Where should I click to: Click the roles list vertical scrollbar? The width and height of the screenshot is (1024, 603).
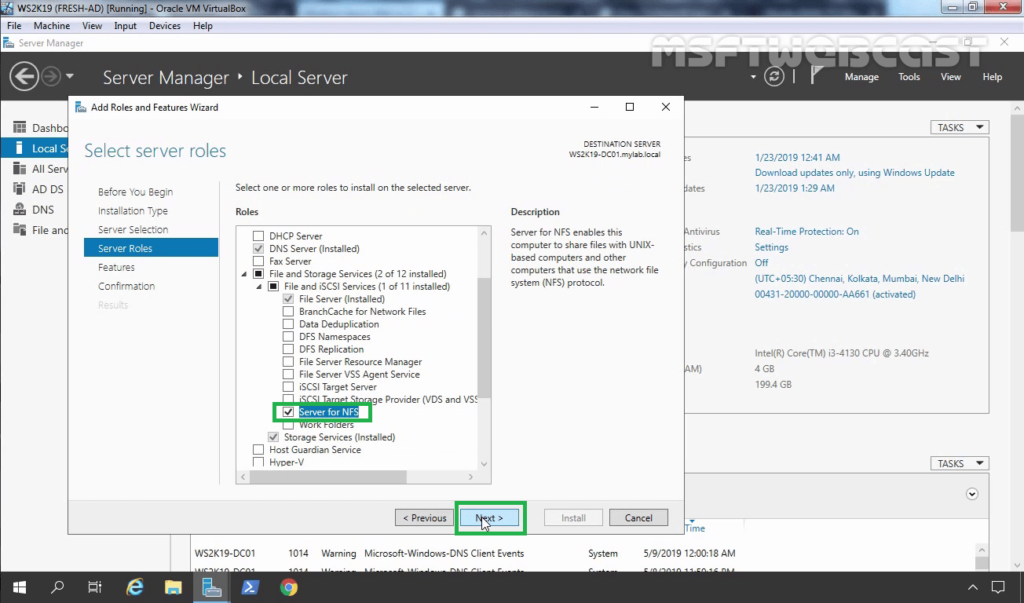[484, 336]
